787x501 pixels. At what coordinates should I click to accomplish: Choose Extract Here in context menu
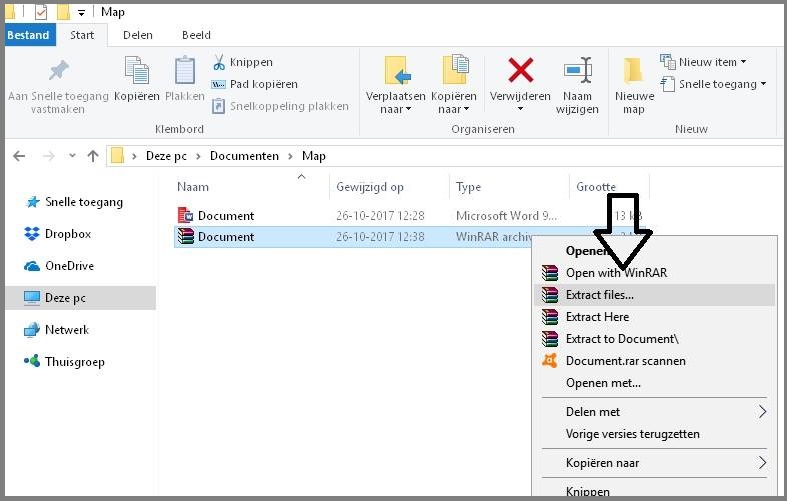655,317
